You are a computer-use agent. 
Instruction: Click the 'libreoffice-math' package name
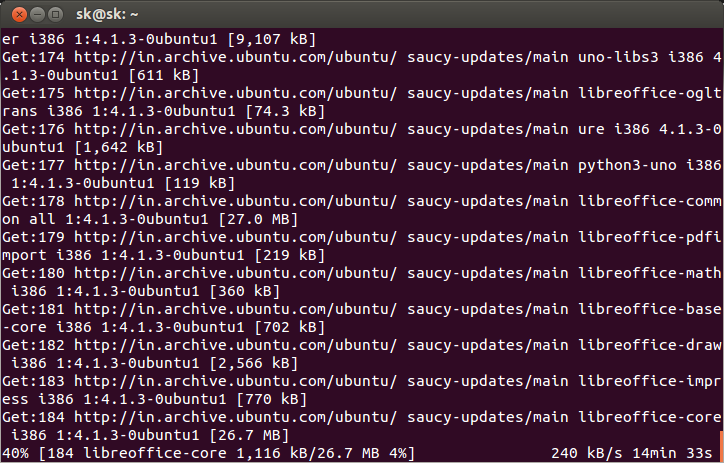pyautogui.click(x=650, y=273)
